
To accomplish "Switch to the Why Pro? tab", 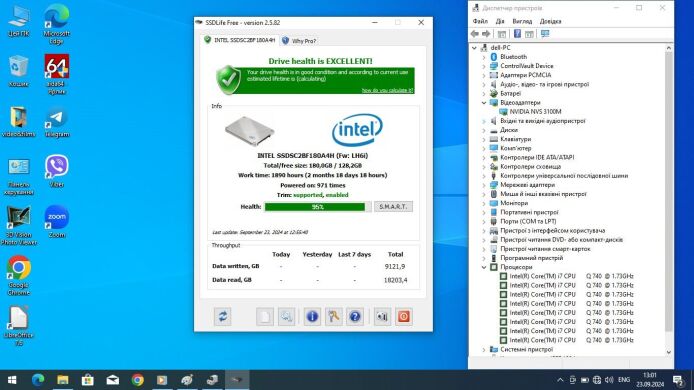I will [299, 41].
